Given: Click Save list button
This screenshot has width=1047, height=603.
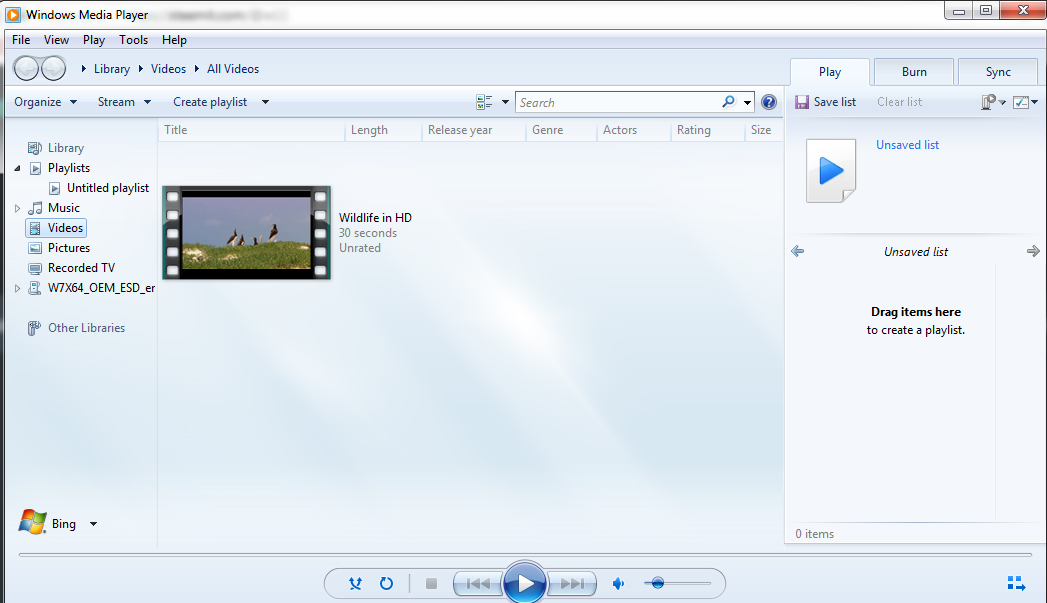Looking at the screenshot, I should click(825, 102).
